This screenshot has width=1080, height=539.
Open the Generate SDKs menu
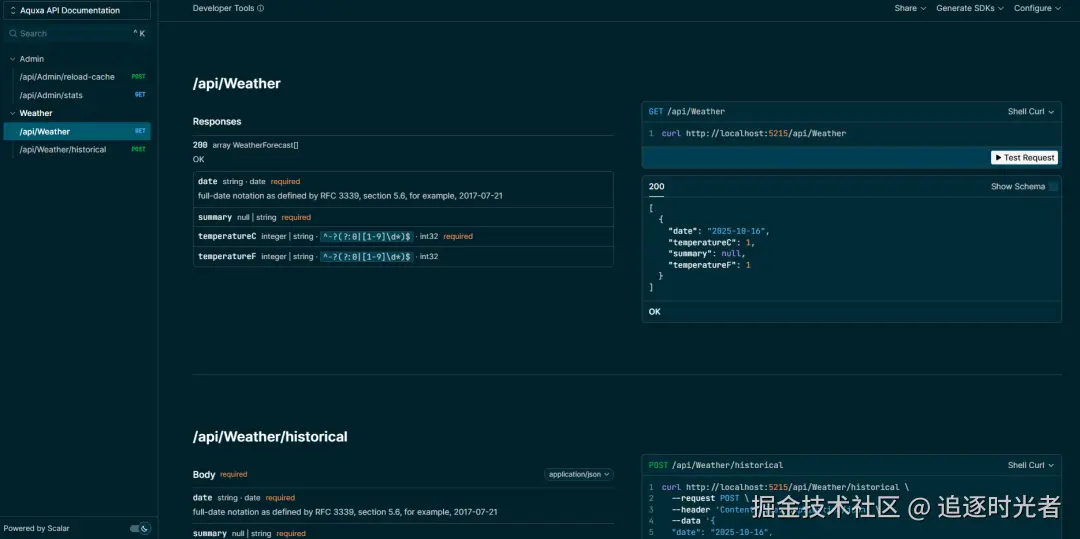click(x=968, y=8)
